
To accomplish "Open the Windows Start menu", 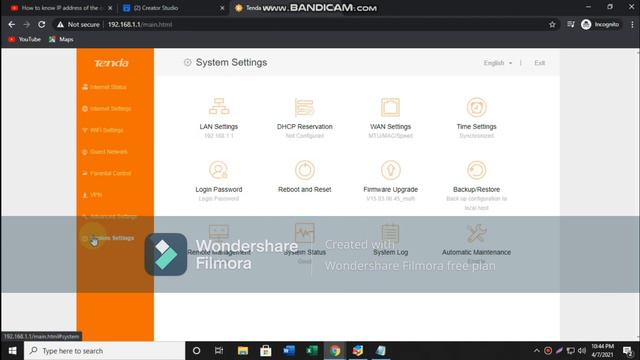I will [x=12, y=351].
